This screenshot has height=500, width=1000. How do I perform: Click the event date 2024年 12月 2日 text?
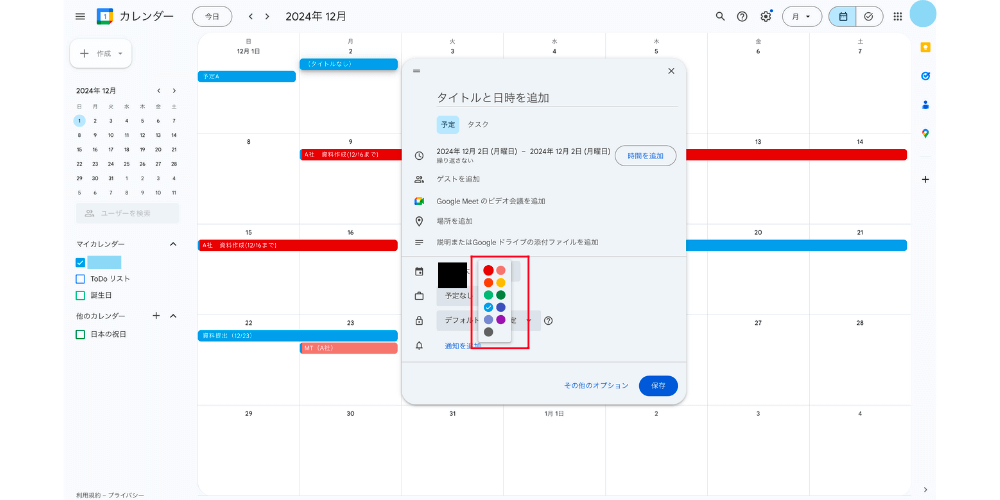click(478, 151)
